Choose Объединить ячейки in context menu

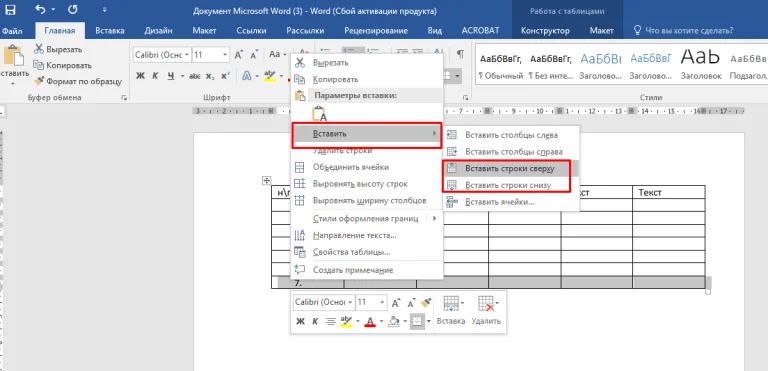click(367, 167)
